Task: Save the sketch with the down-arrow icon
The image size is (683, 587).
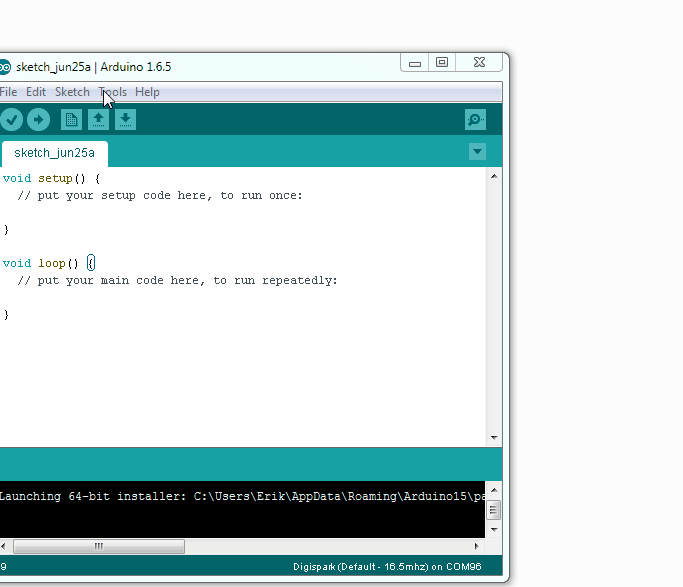Action: [125, 120]
